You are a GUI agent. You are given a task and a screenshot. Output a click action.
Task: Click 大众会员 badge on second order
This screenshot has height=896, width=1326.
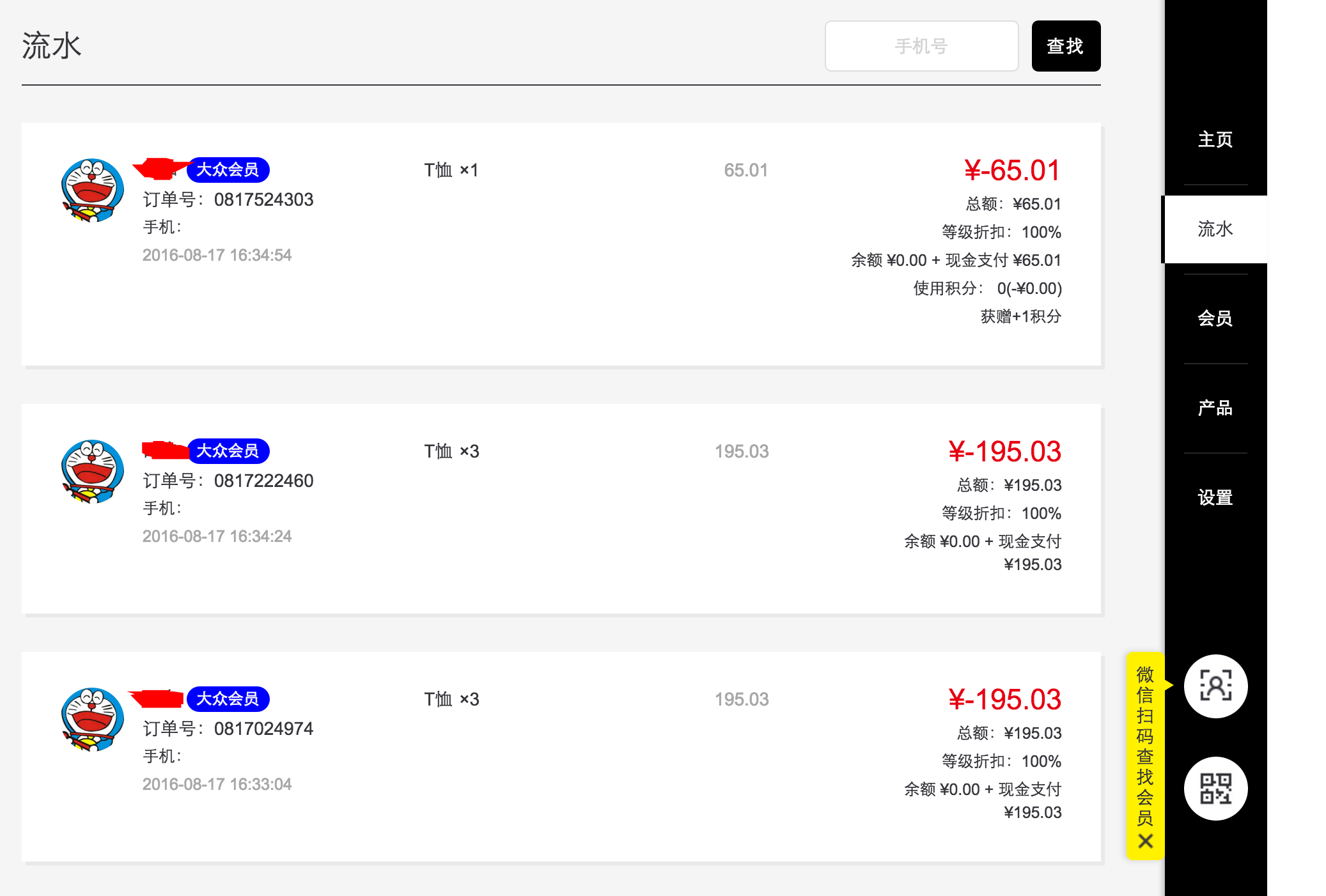point(228,451)
